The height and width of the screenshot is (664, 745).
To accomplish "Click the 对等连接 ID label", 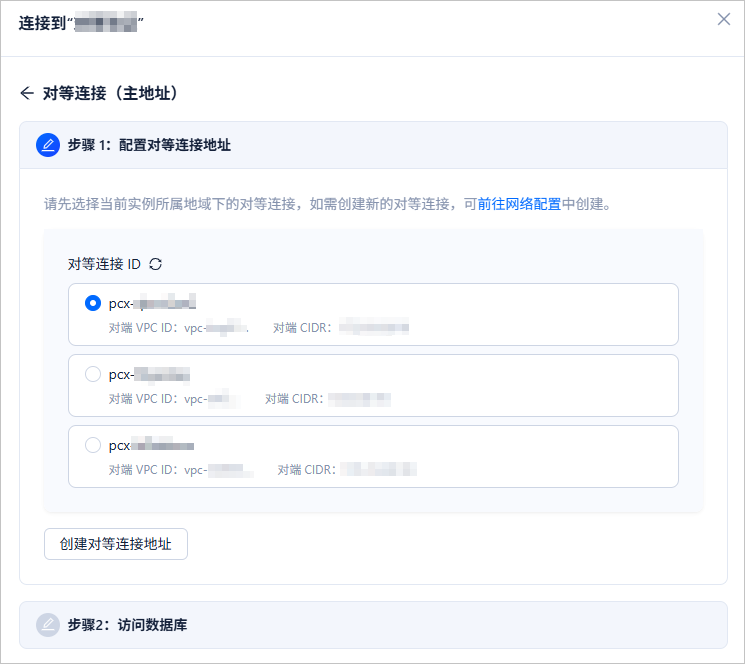I will 104,264.
